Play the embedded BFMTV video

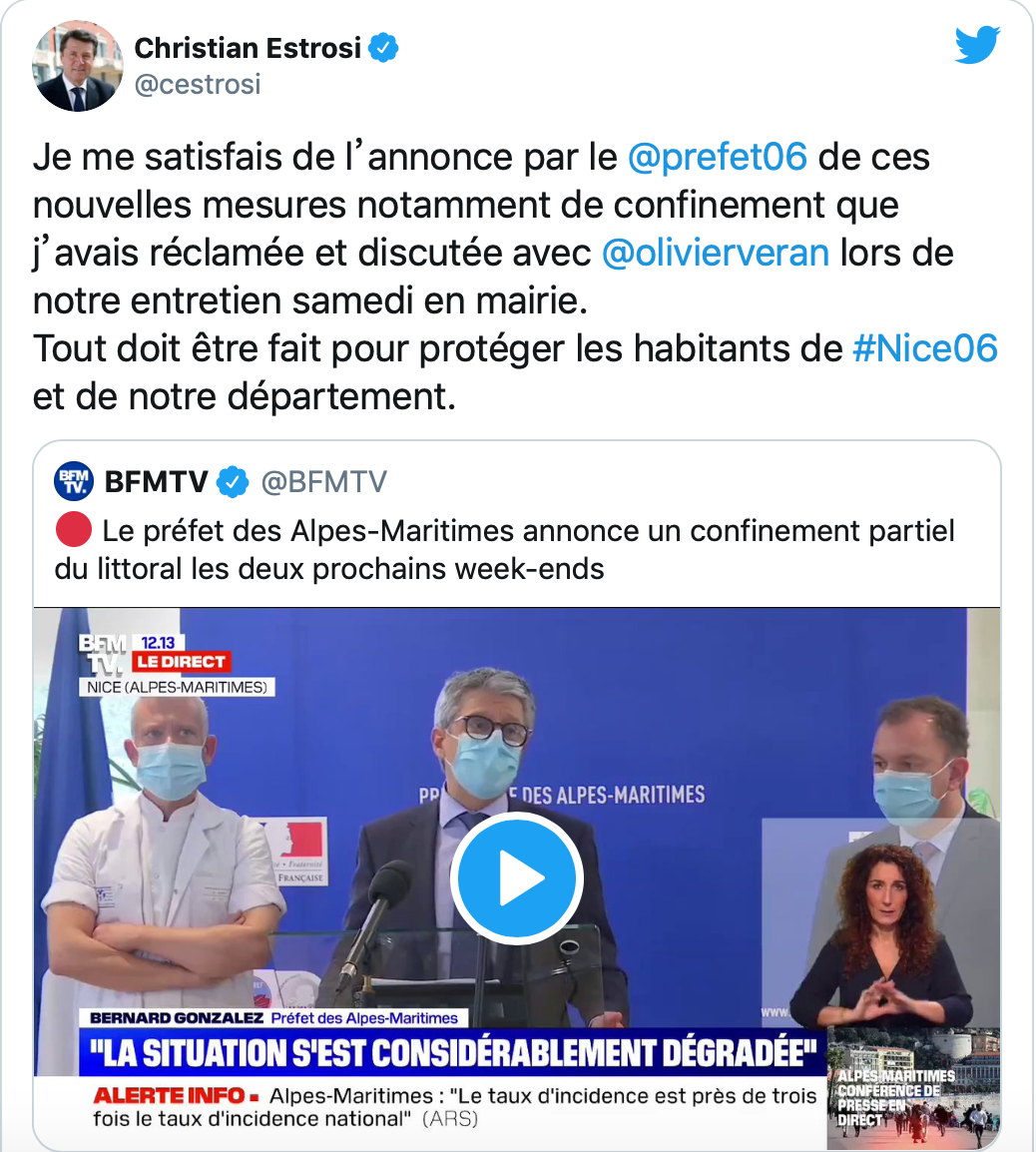(517, 877)
